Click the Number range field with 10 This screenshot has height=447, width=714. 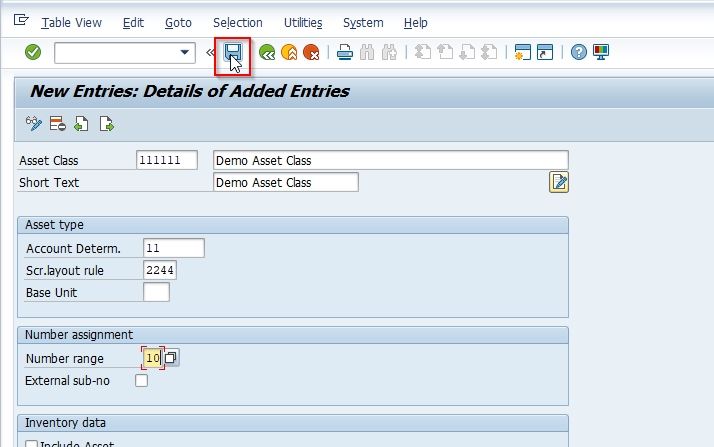pyautogui.click(x=153, y=358)
